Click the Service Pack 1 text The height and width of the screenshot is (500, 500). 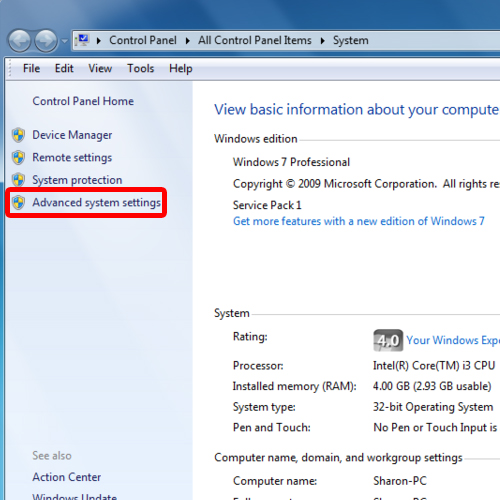pyautogui.click(x=267, y=205)
